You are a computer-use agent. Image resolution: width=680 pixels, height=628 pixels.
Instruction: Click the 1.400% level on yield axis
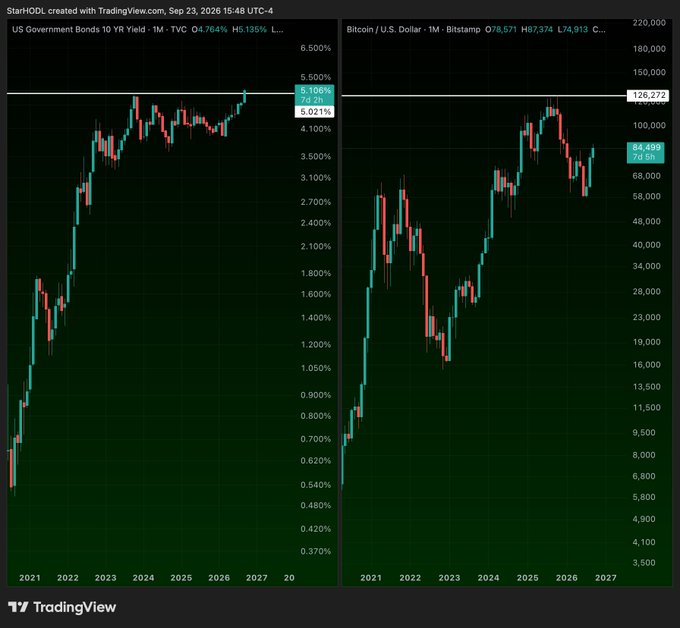point(316,318)
